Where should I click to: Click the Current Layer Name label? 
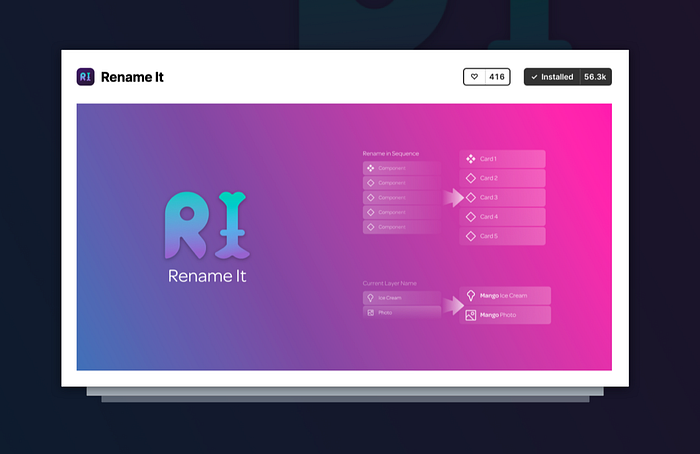coord(389,283)
